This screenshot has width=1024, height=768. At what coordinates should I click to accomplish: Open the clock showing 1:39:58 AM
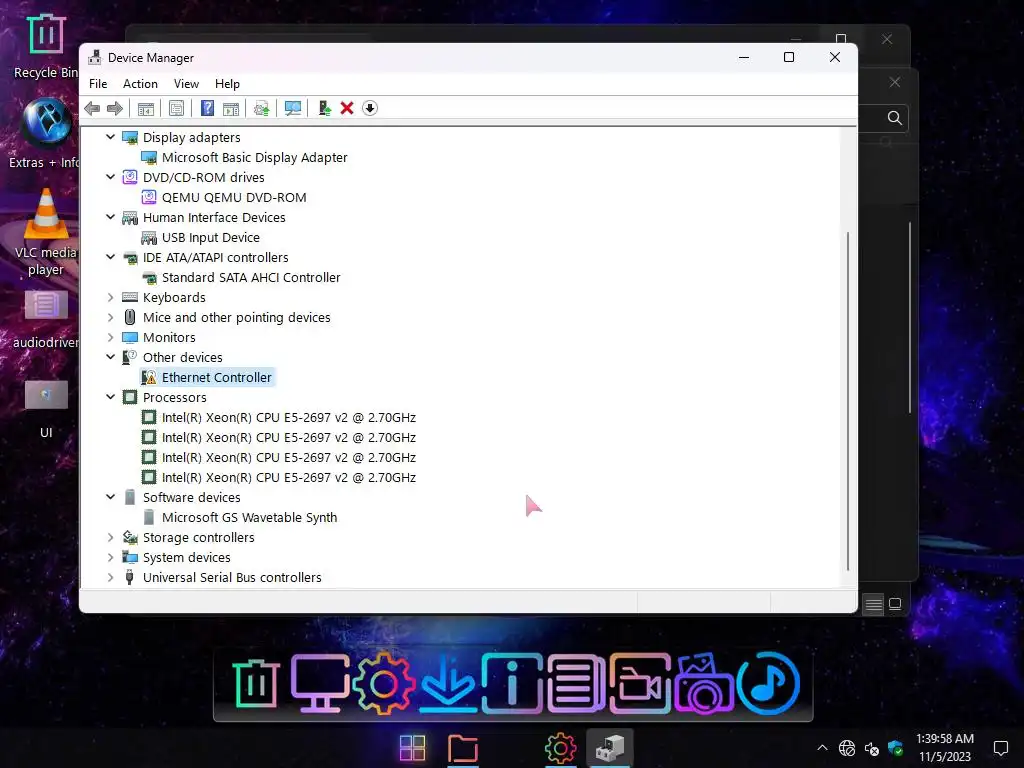click(x=945, y=748)
